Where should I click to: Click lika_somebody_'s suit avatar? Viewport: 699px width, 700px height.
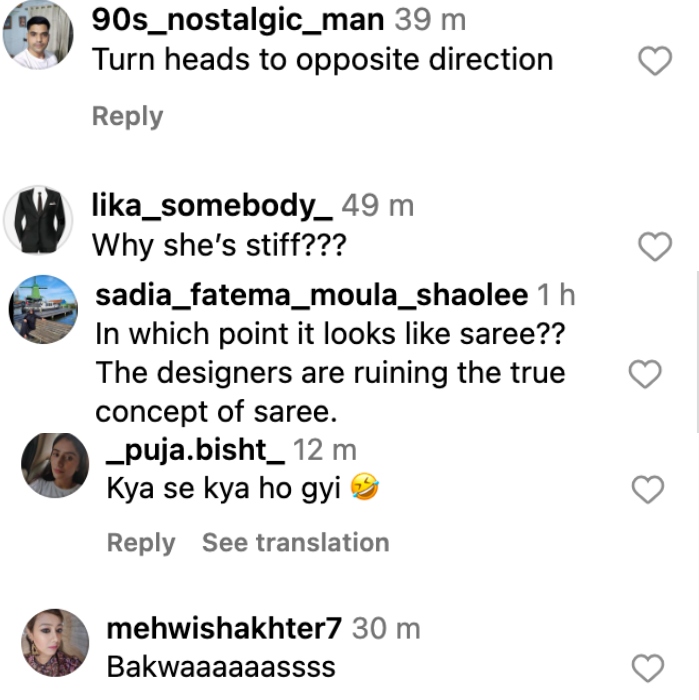tap(38, 219)
